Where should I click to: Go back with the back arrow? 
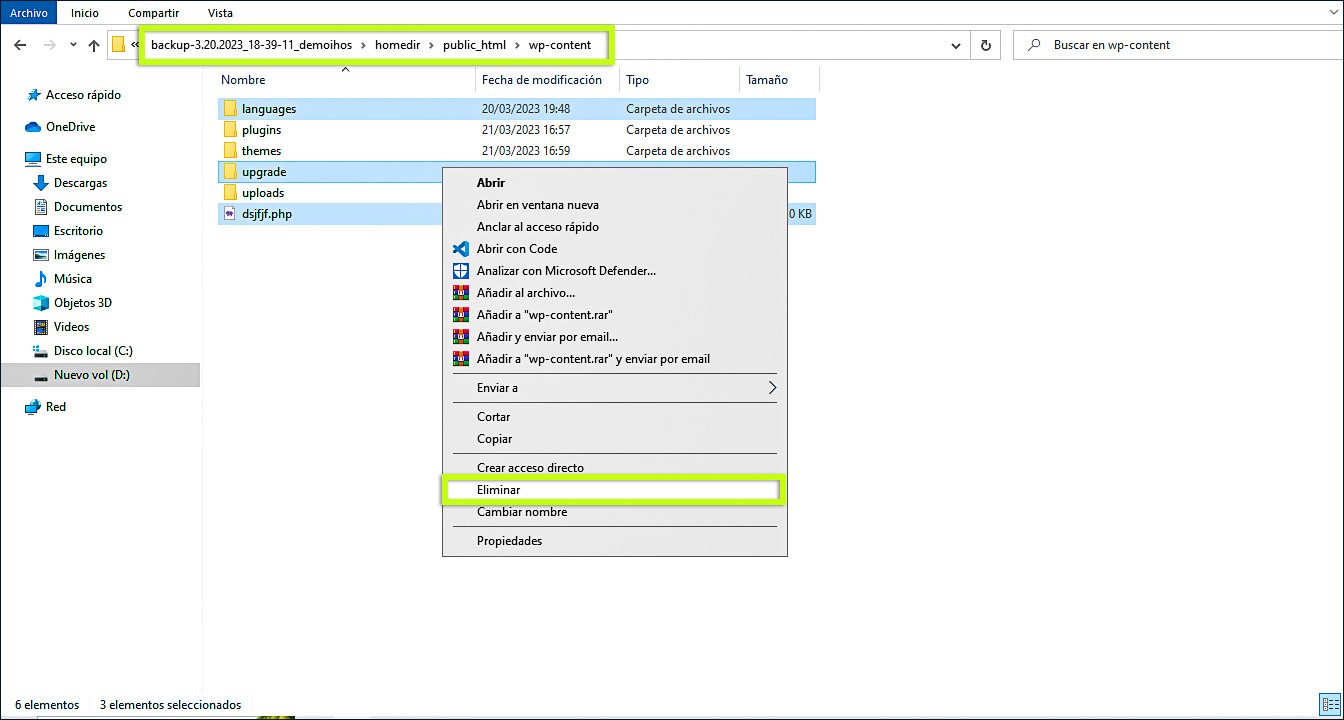20,45
